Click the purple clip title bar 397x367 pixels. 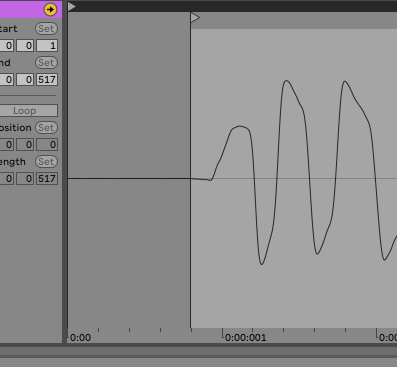point(22,9)
